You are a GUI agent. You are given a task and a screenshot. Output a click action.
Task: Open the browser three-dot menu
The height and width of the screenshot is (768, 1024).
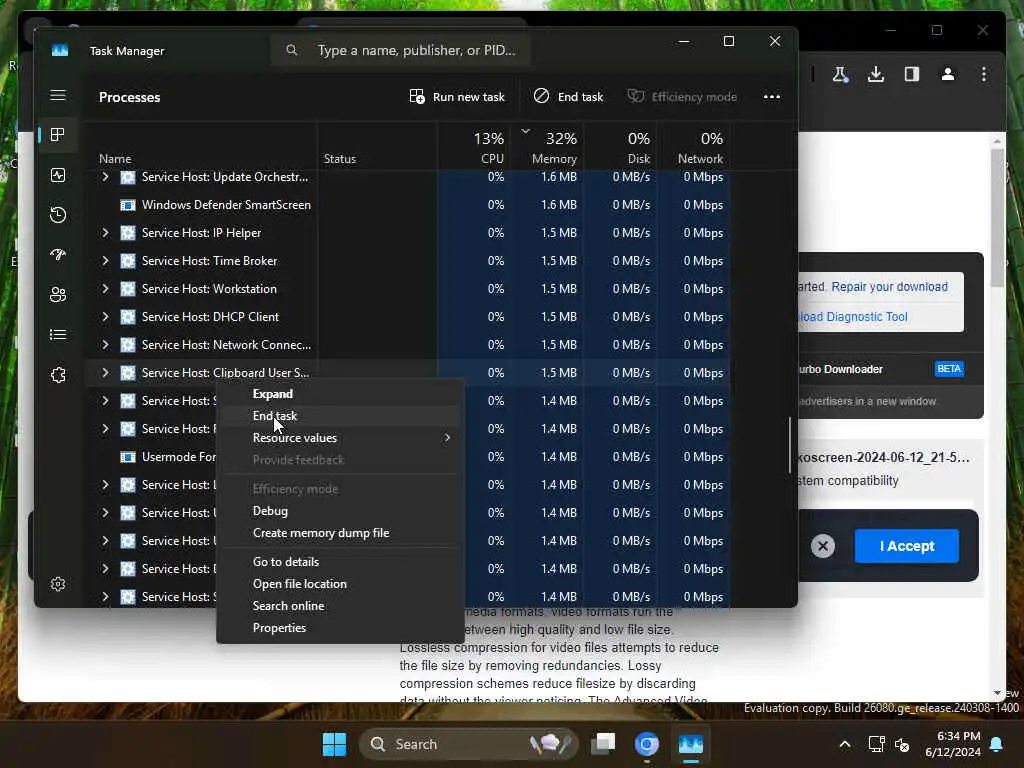[984, 74]
